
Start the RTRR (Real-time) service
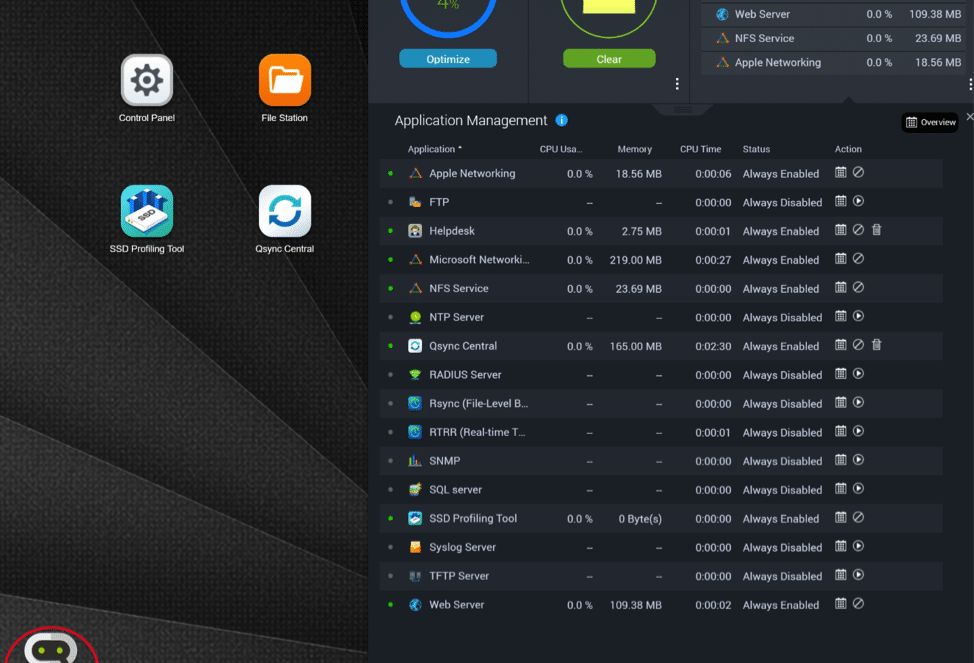pyautogui.click(x=858, y=431)
